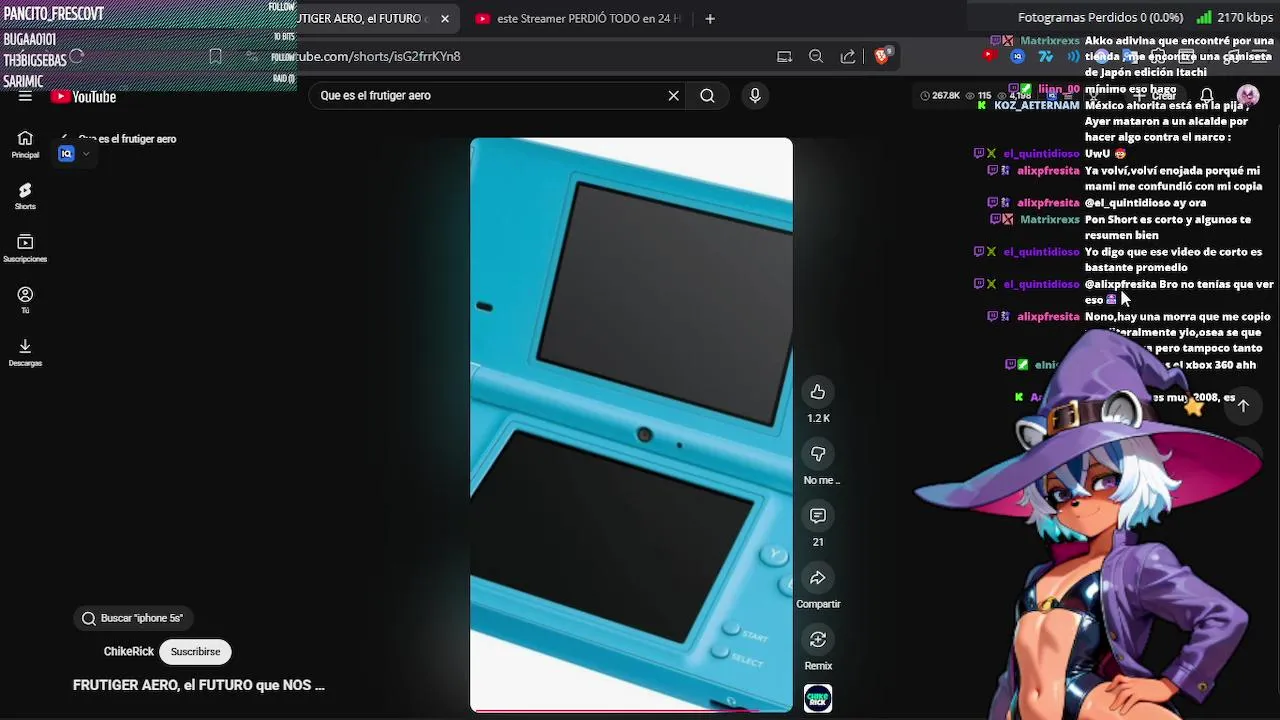
Task: Open the YouTube hamburger guide menu
Action: coord(25,97)
